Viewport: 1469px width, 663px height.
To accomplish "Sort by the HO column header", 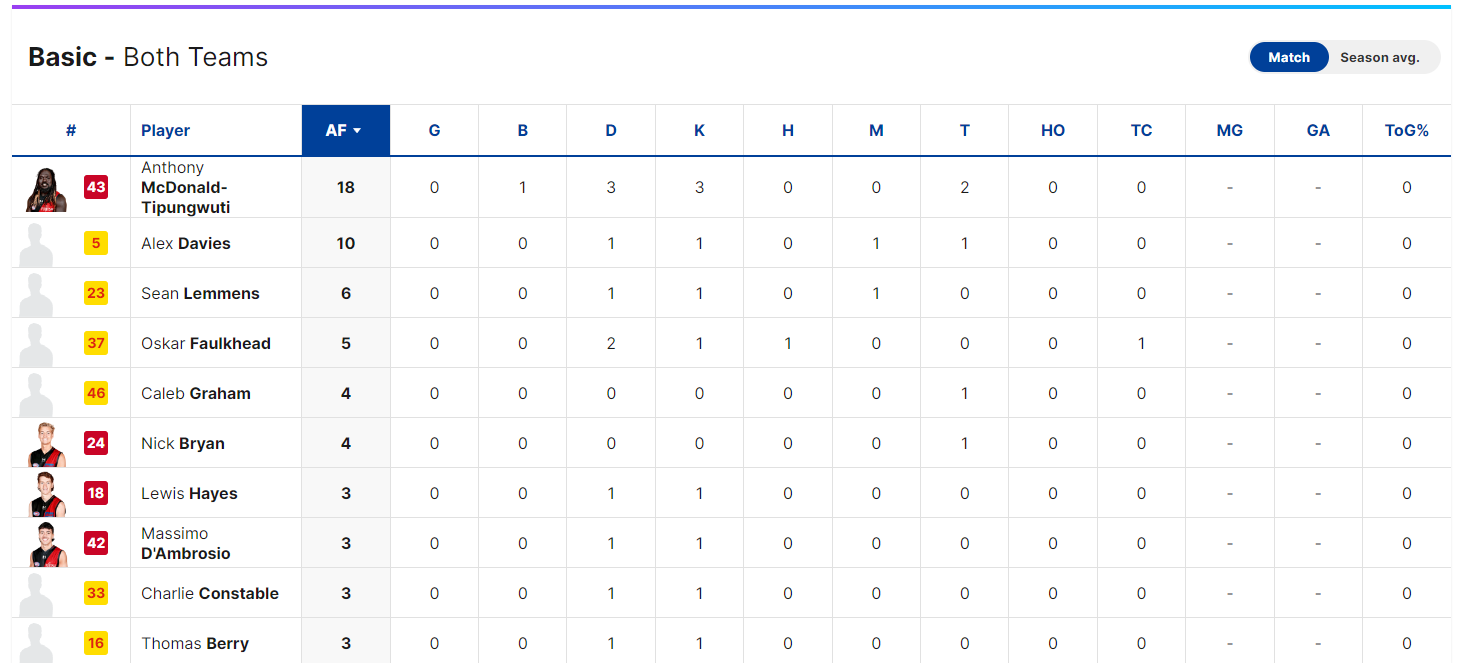I will (x=1053, y=130).
